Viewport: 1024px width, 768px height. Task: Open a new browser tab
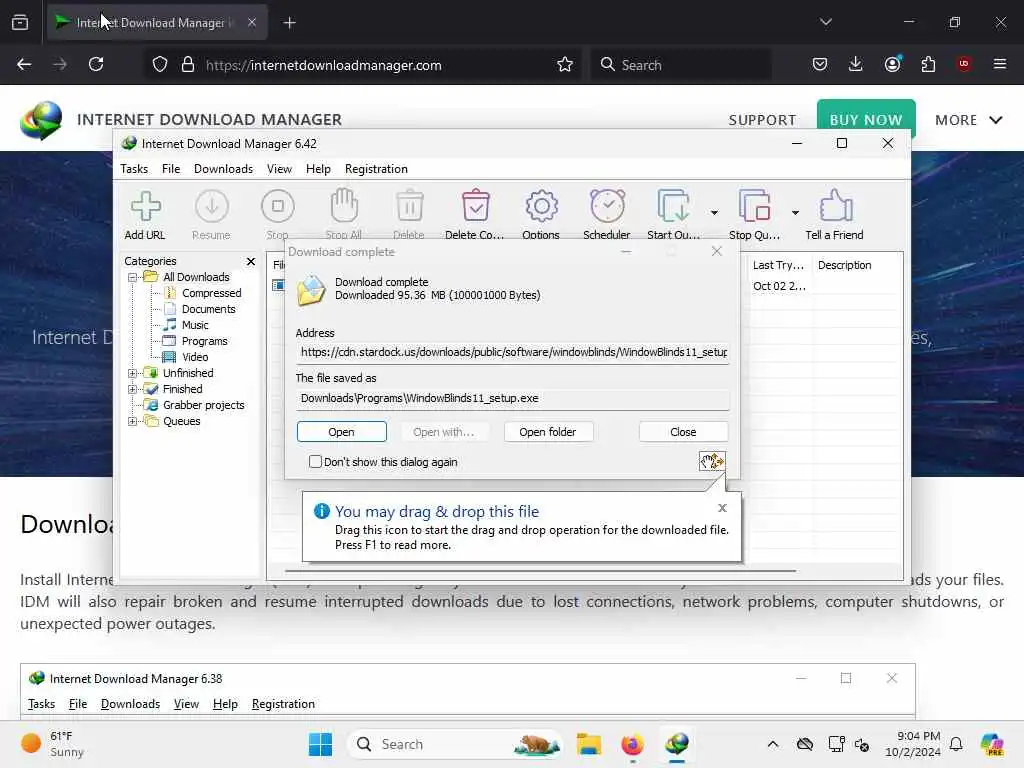click(x=289, y=23)
